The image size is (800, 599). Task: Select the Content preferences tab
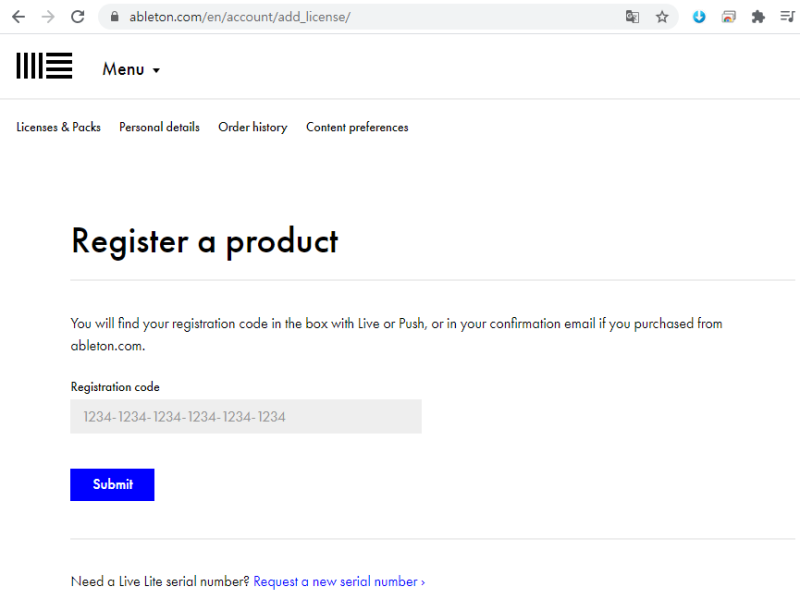(x=357, y=127)
